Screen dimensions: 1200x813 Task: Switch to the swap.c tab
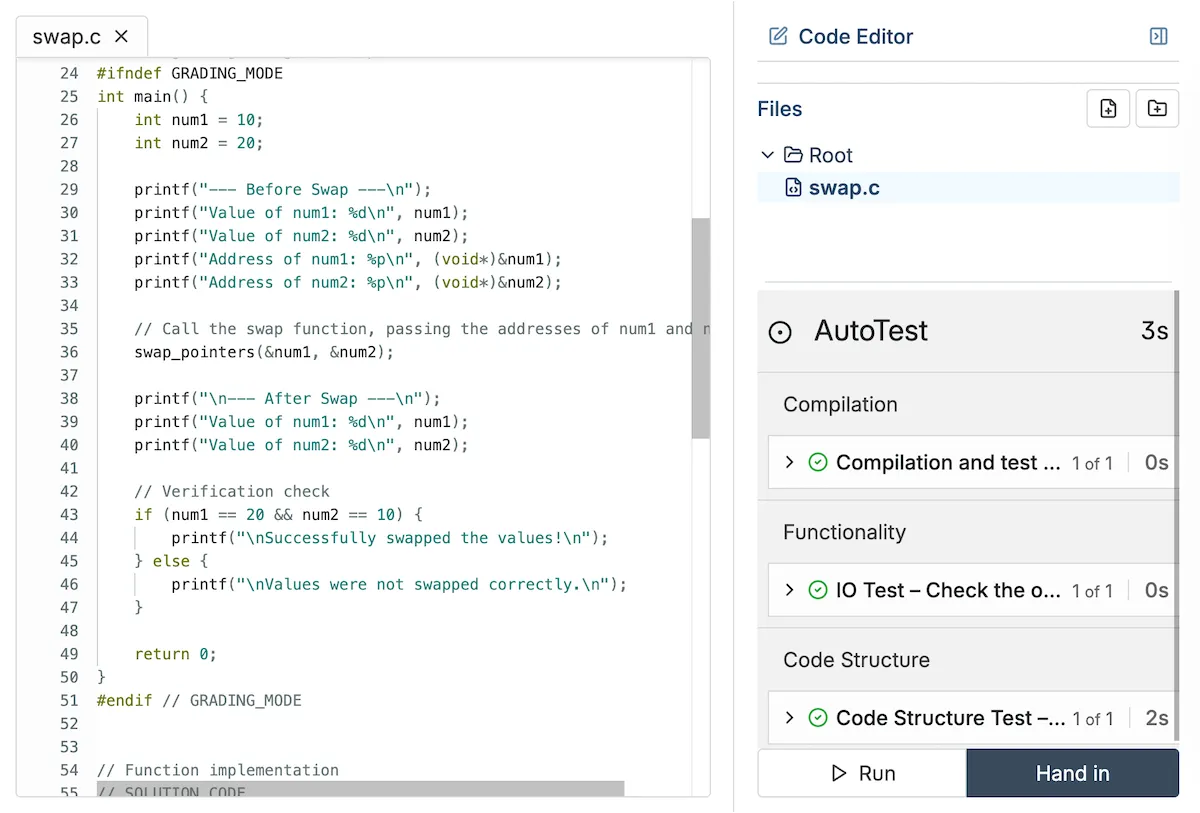[68, 36]
